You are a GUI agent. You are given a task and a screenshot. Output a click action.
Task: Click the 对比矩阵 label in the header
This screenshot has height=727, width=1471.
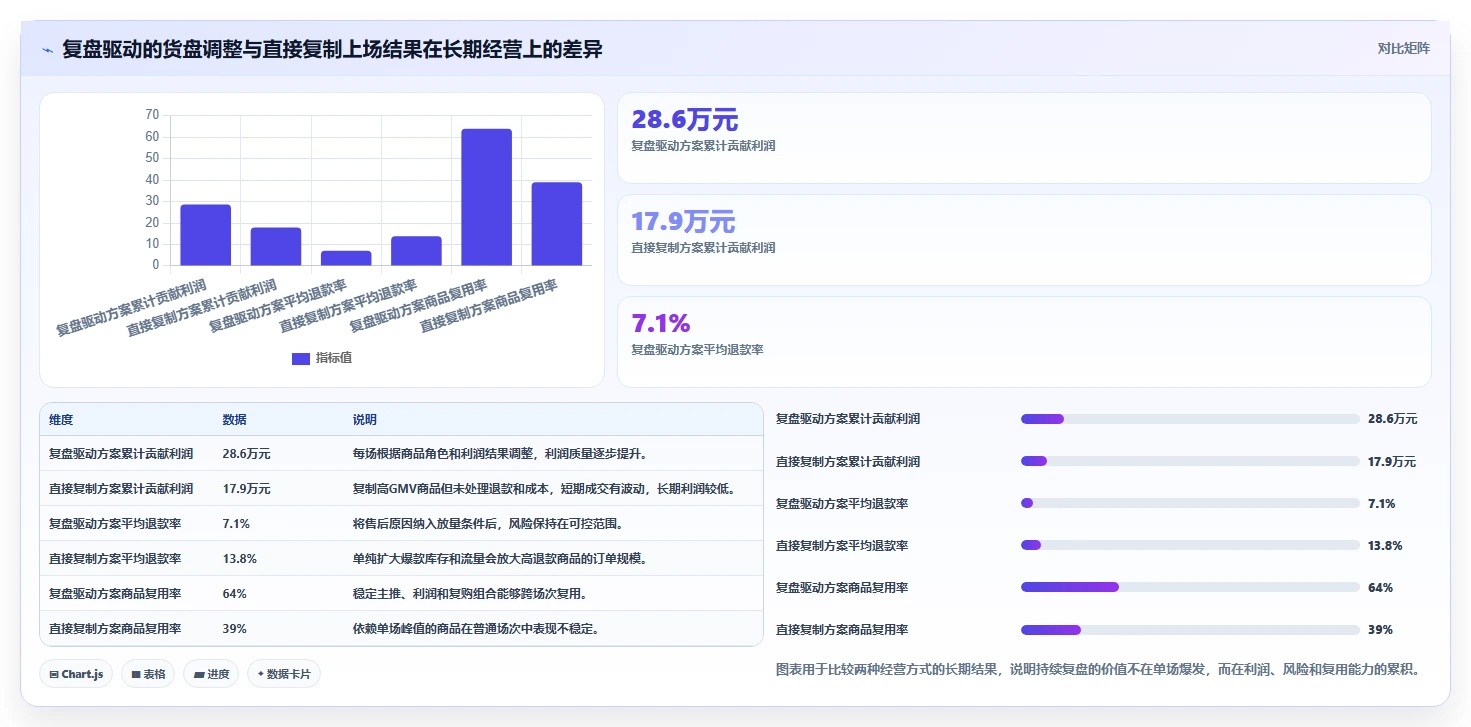pyautogui.click(x=1404, y=48)
